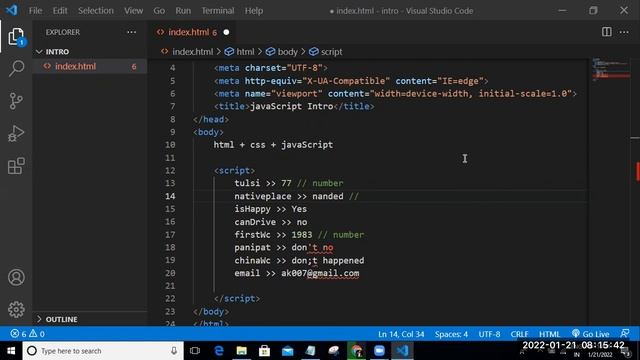Click the Windows Start button
This screenshot has height=360, width=640.
coord(11,351)
